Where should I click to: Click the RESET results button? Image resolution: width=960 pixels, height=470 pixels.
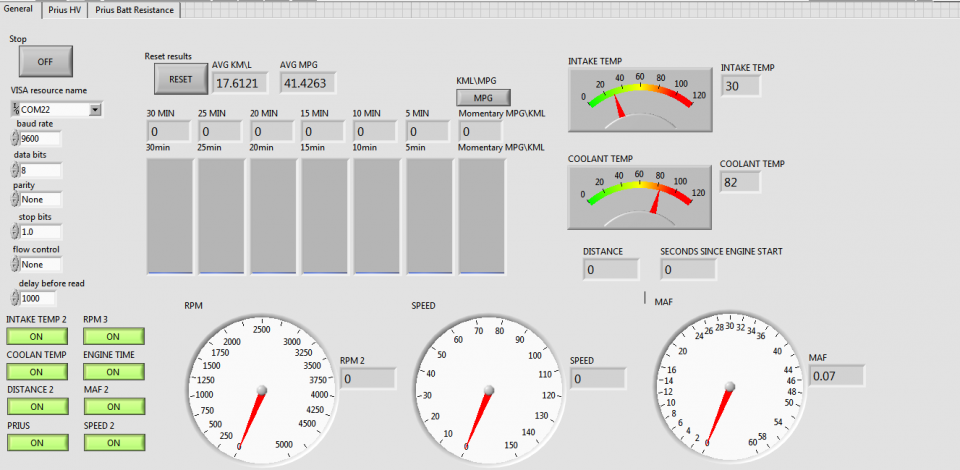[180, 79]
